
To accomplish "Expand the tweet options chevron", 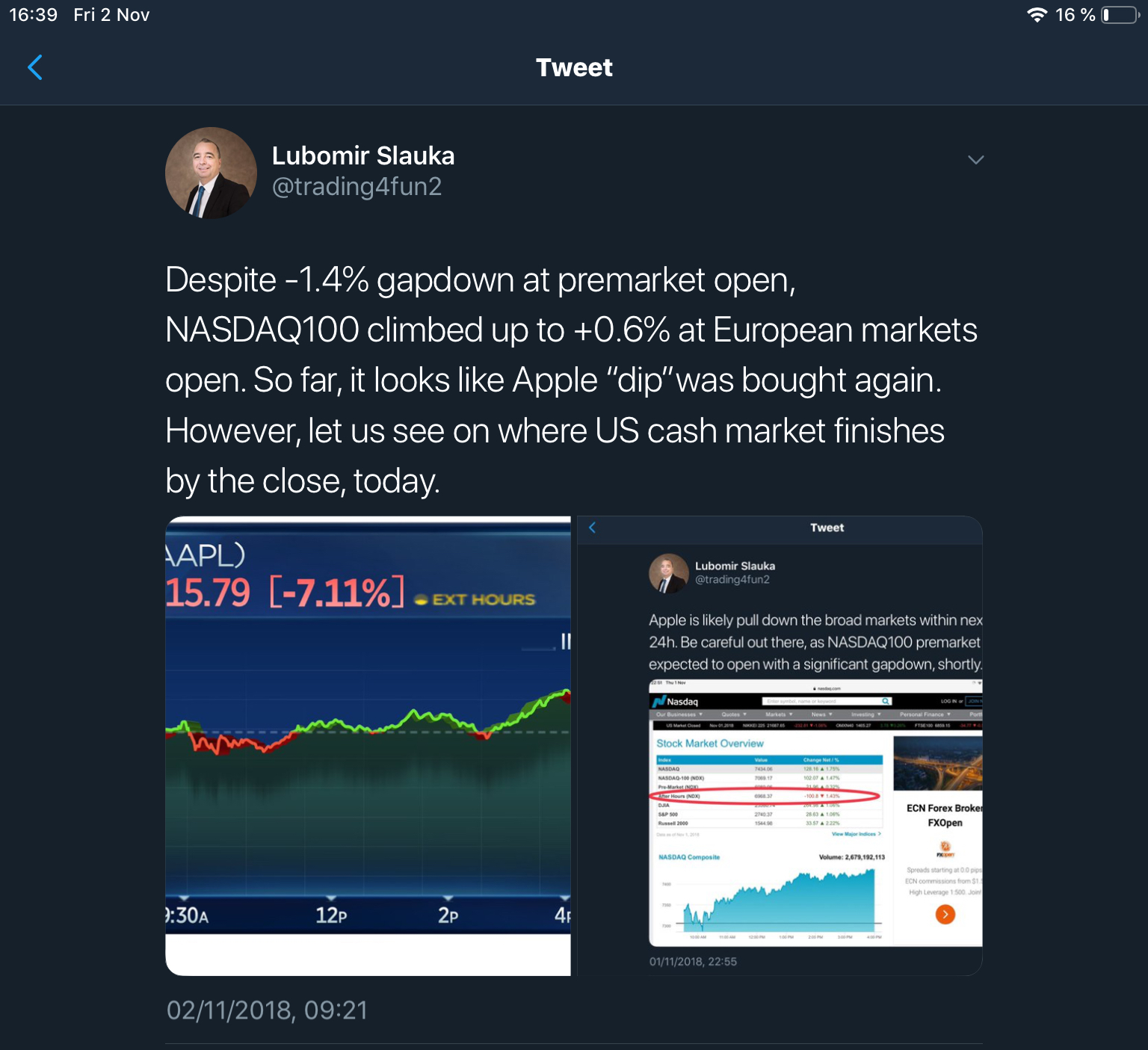I will pos(975,159).
